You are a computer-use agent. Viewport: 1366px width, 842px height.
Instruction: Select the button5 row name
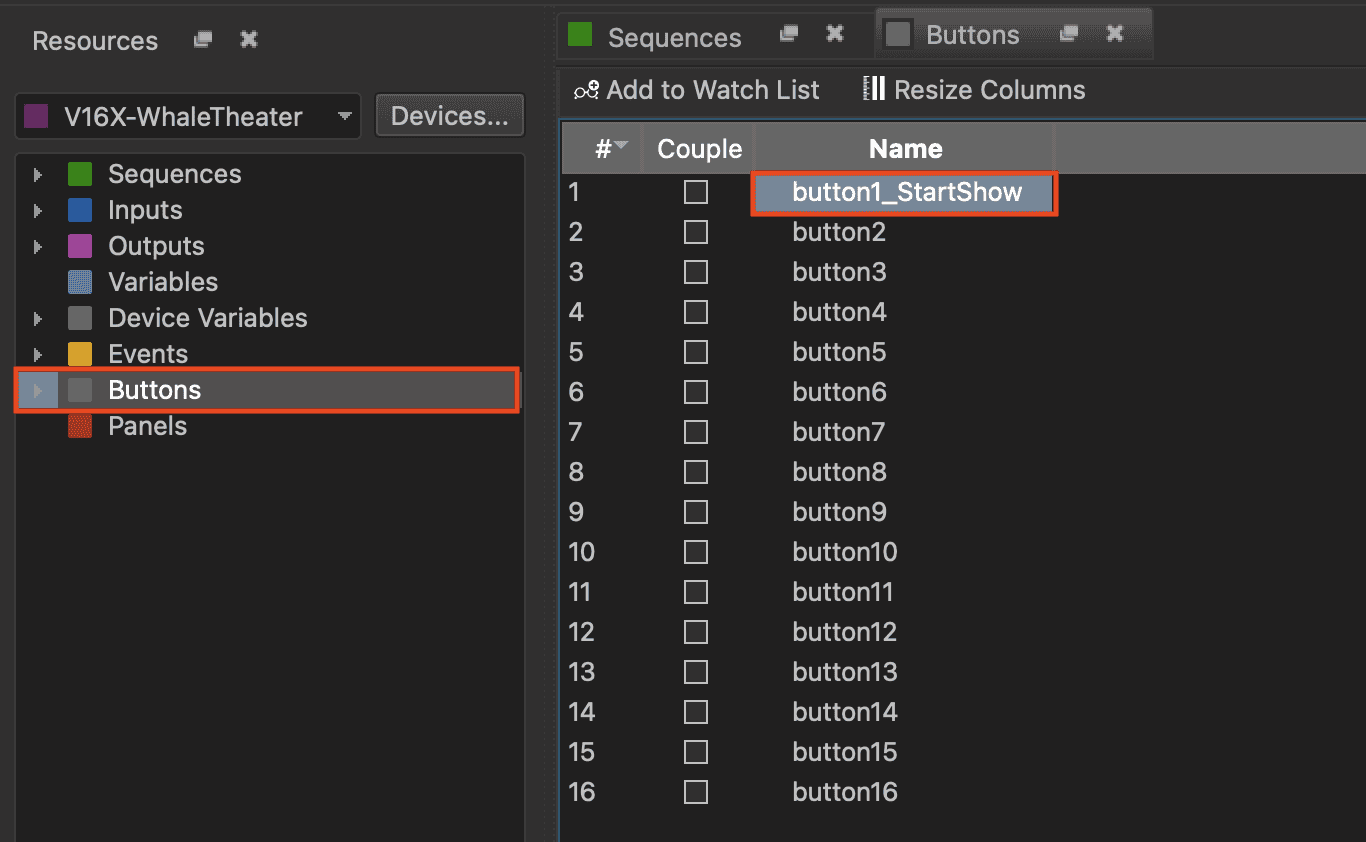[x=839, y=352]
